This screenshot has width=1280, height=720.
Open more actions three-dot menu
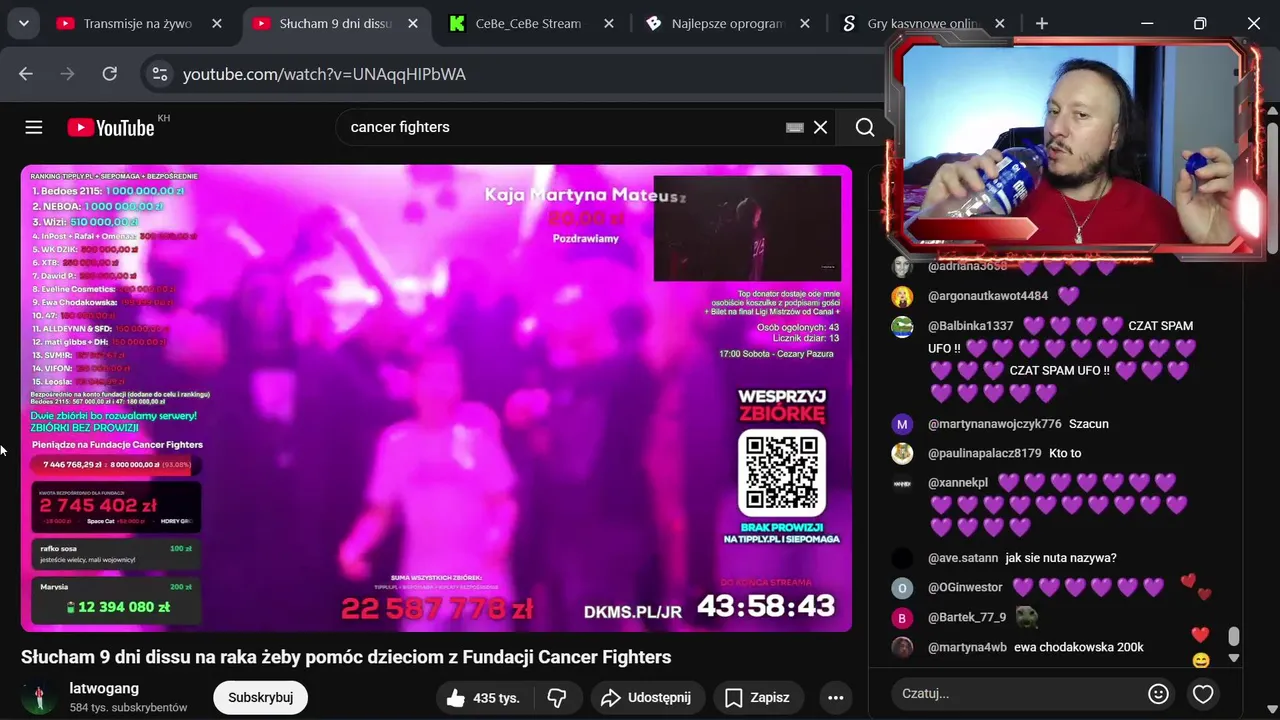click(x=835, y=697)
